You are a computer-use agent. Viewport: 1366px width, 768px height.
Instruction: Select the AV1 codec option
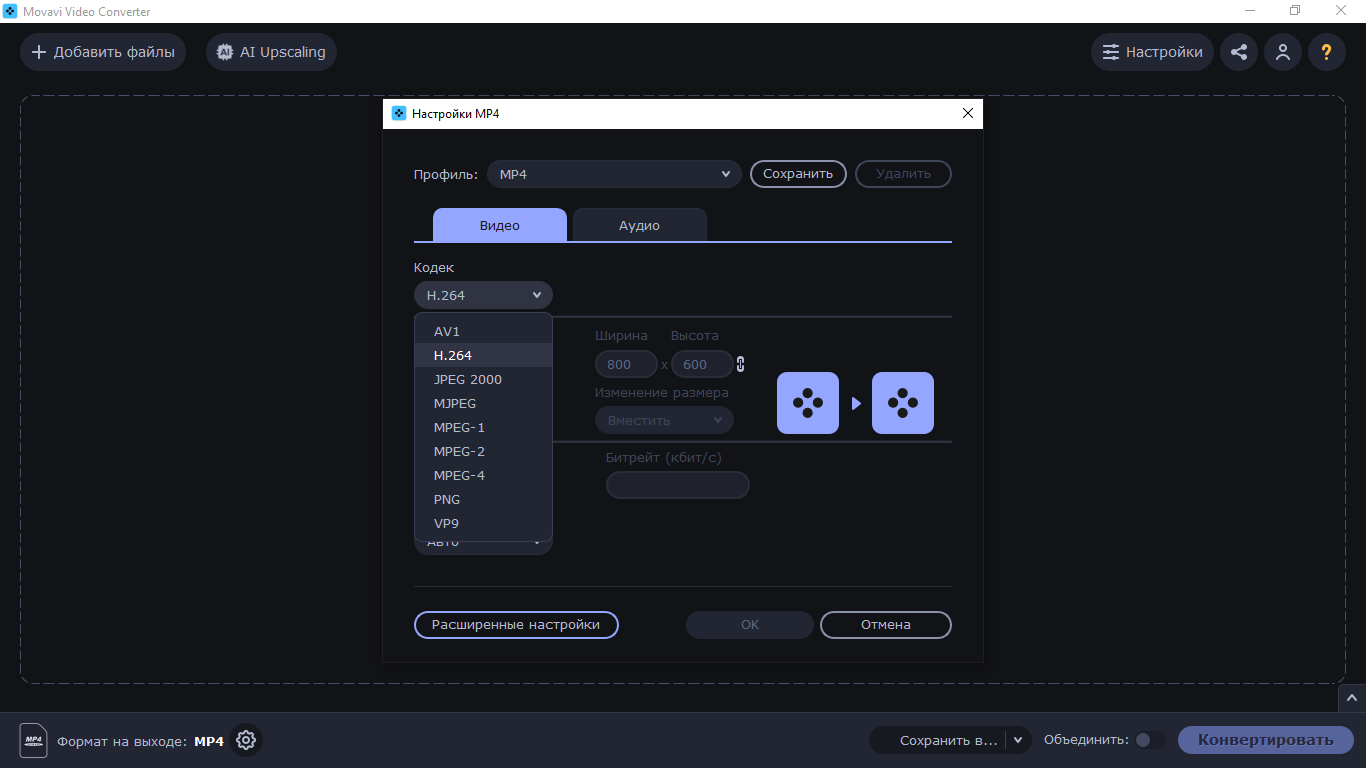click(483, 331)
